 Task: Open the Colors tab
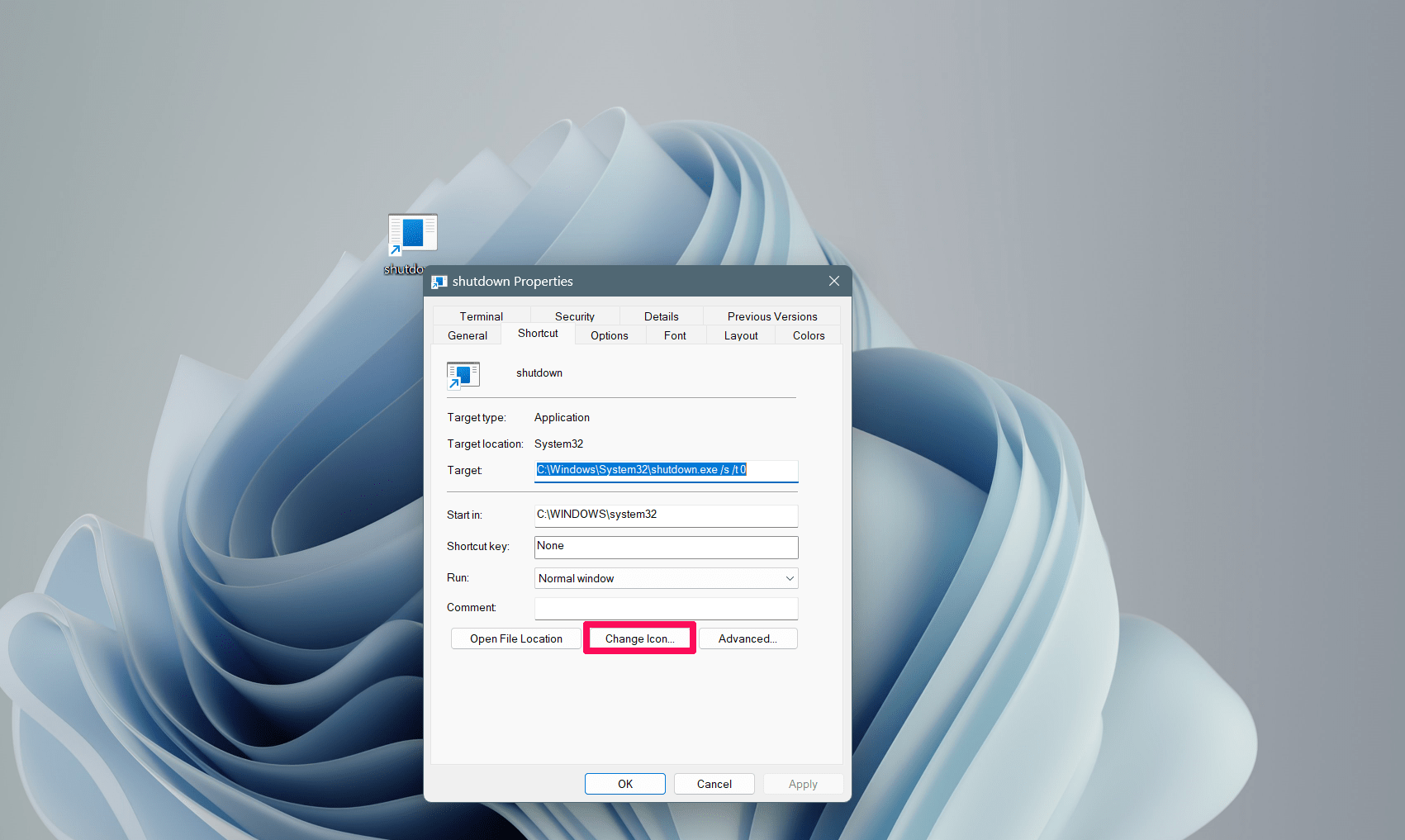click(x=809, y=335)
